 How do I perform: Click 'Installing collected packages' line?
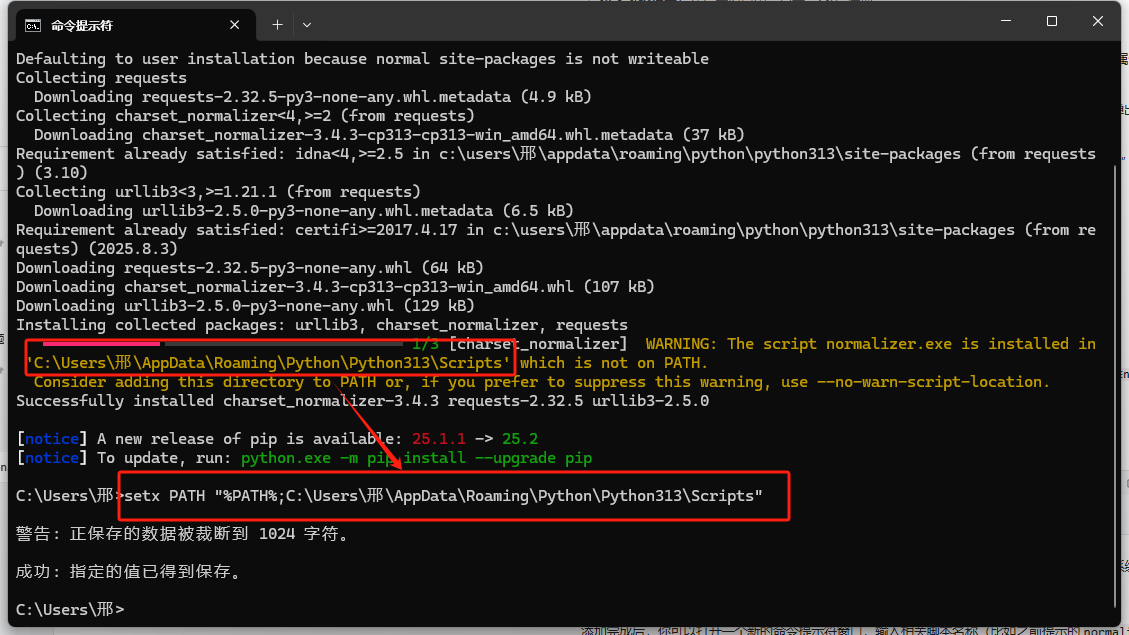tap(322, 325)
